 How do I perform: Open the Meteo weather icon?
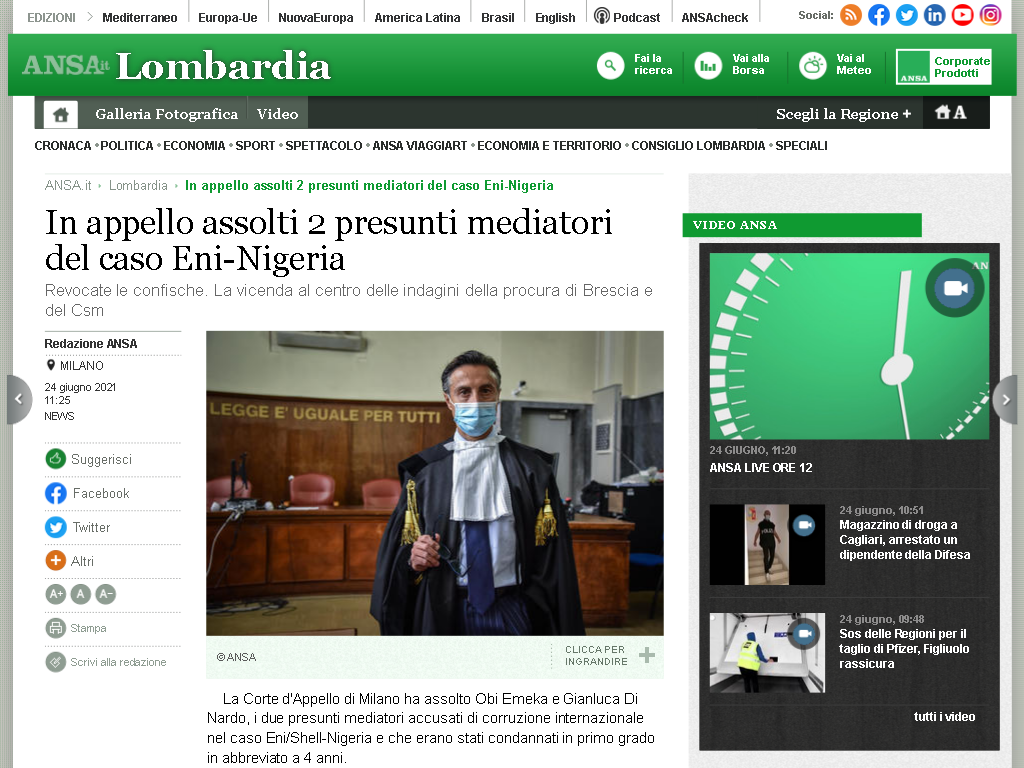pyautogui.click(x=812, y=65)
